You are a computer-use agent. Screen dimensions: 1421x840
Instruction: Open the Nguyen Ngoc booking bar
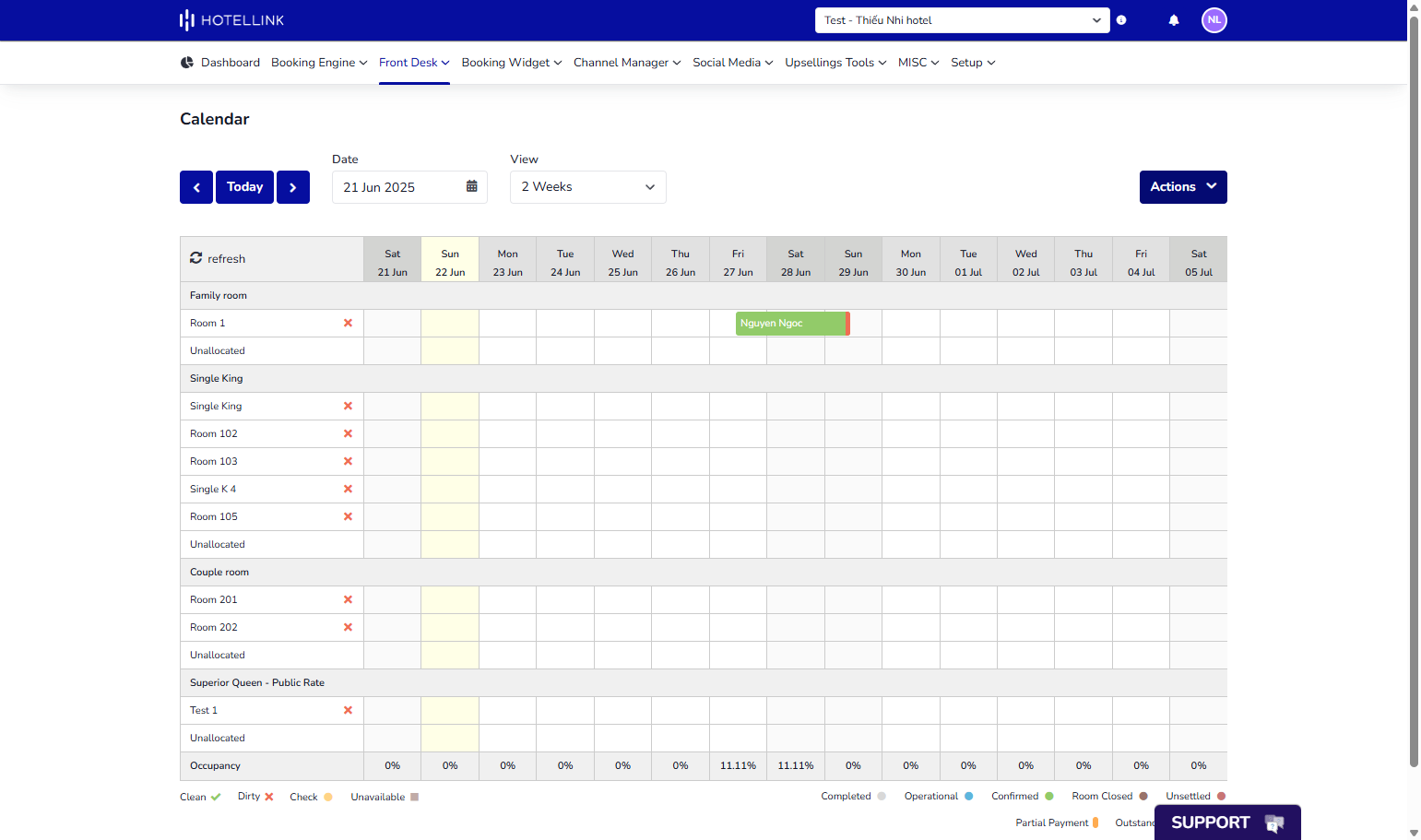pos(792,323)
